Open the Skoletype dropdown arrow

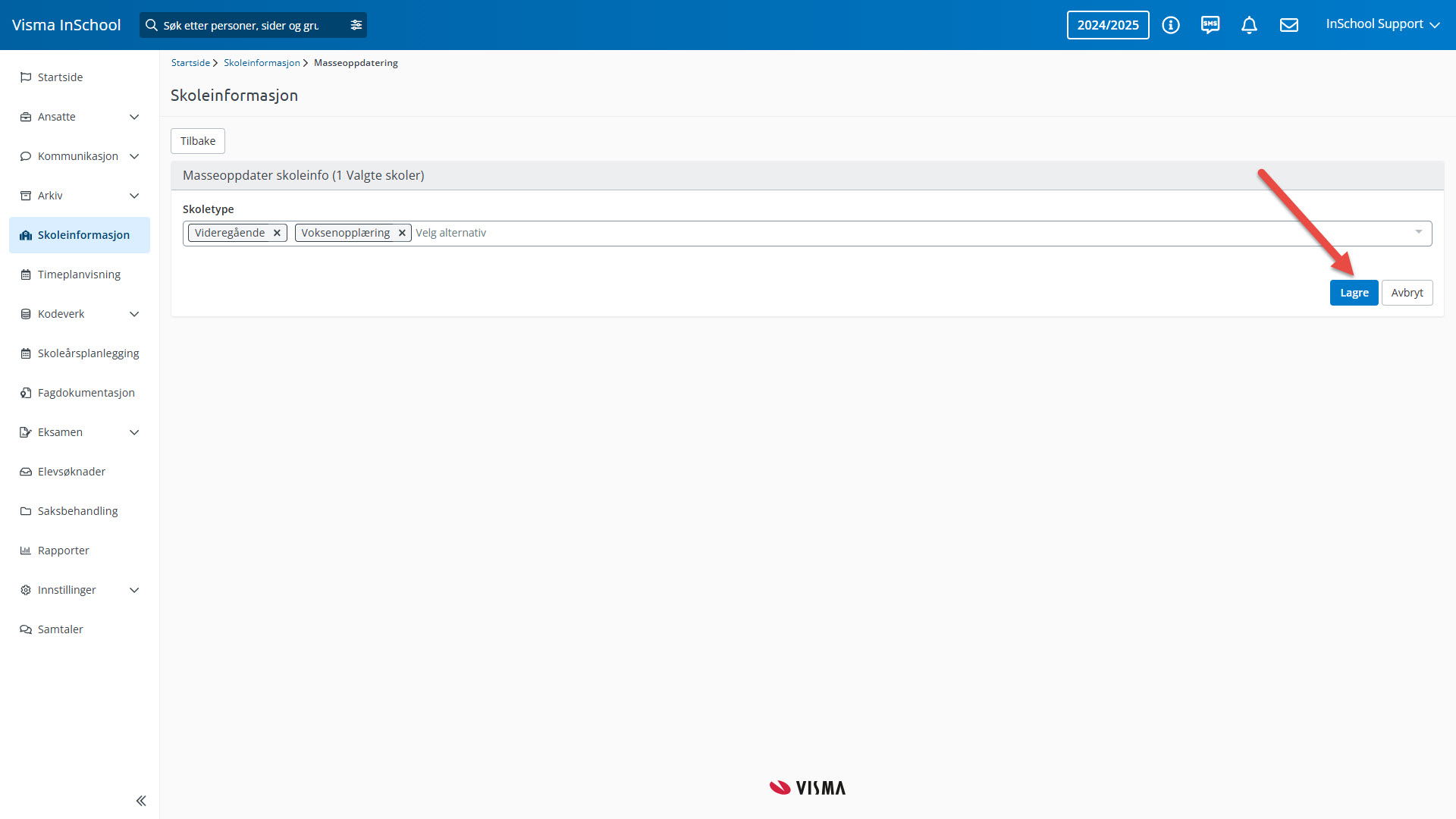pyautogui.click(x=1418, y=232)
